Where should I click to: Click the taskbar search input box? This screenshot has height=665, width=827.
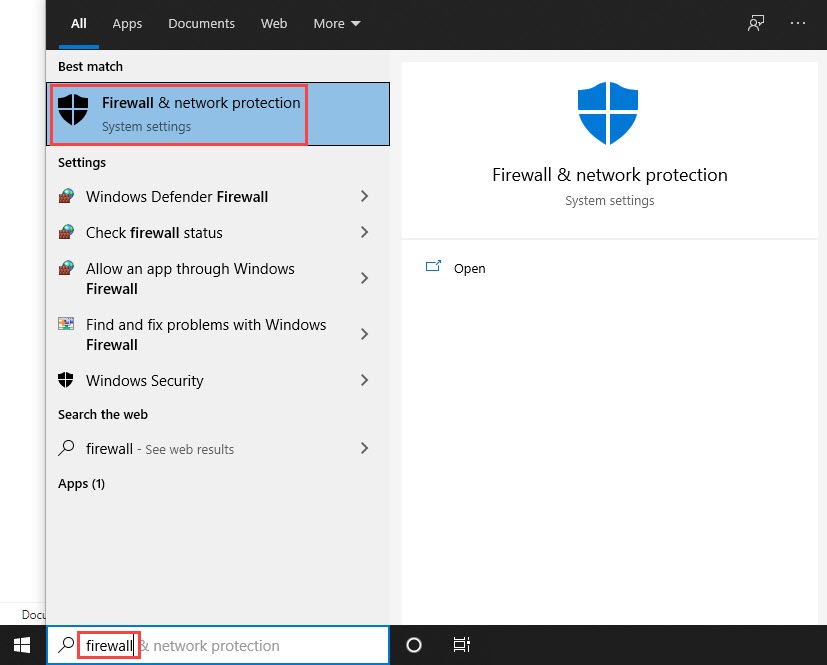(x=260, y=646)
